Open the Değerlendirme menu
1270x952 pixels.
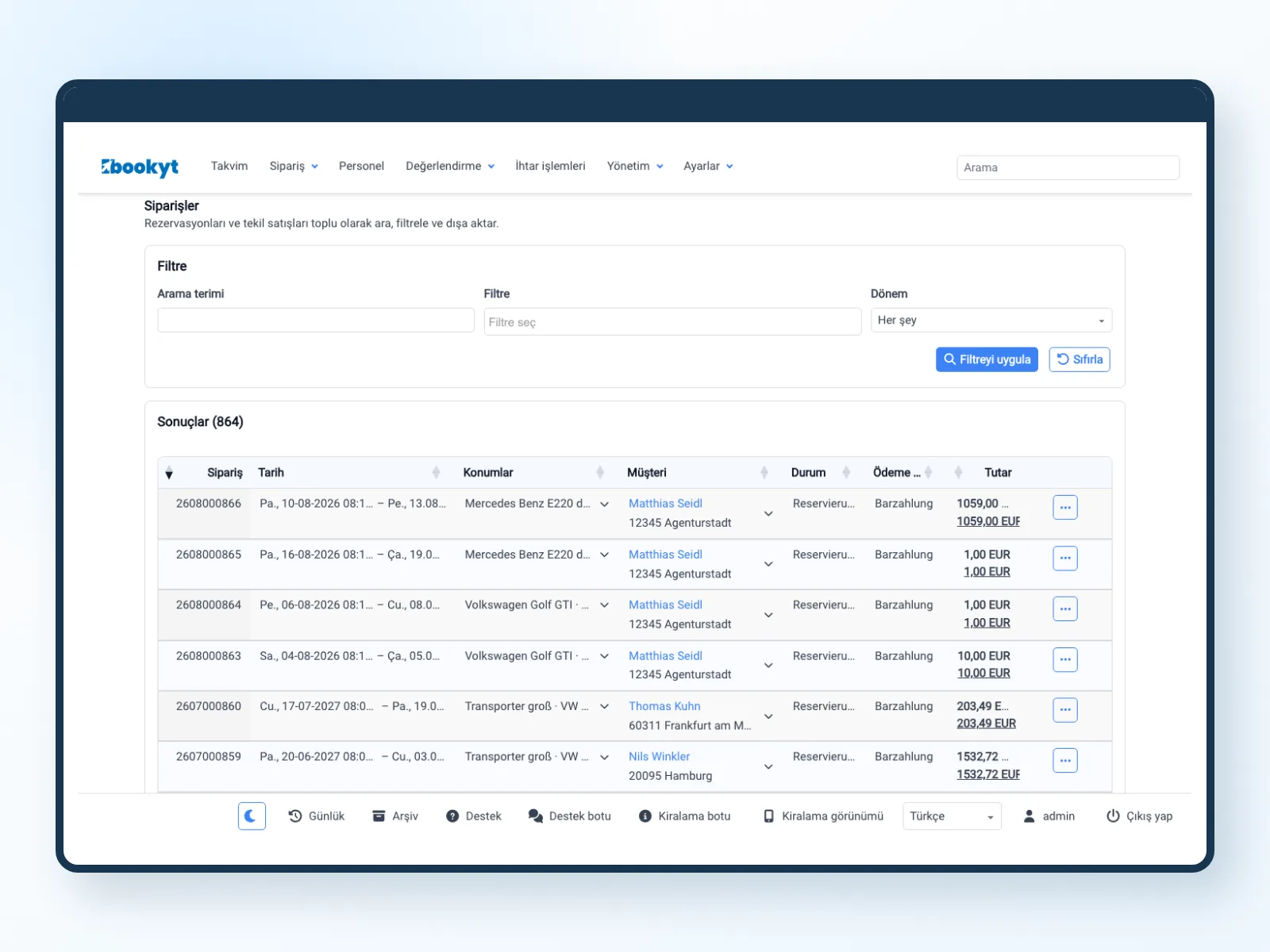[450, 166]
